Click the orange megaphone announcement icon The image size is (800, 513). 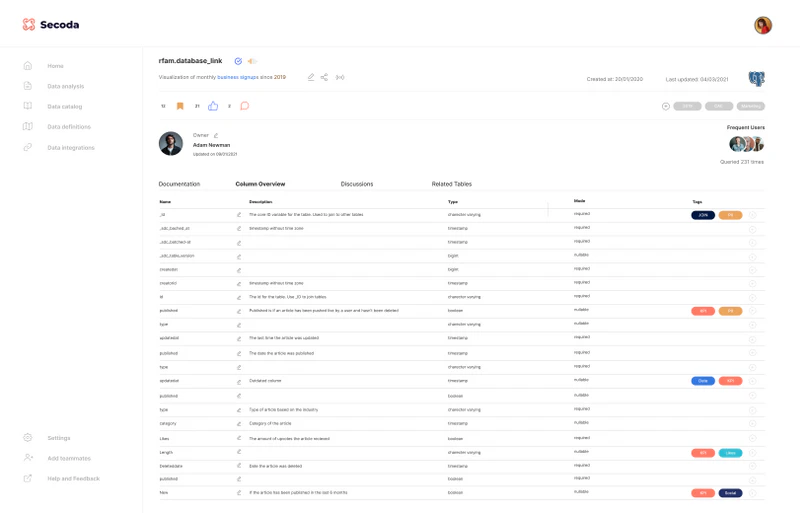pos(252,61)
